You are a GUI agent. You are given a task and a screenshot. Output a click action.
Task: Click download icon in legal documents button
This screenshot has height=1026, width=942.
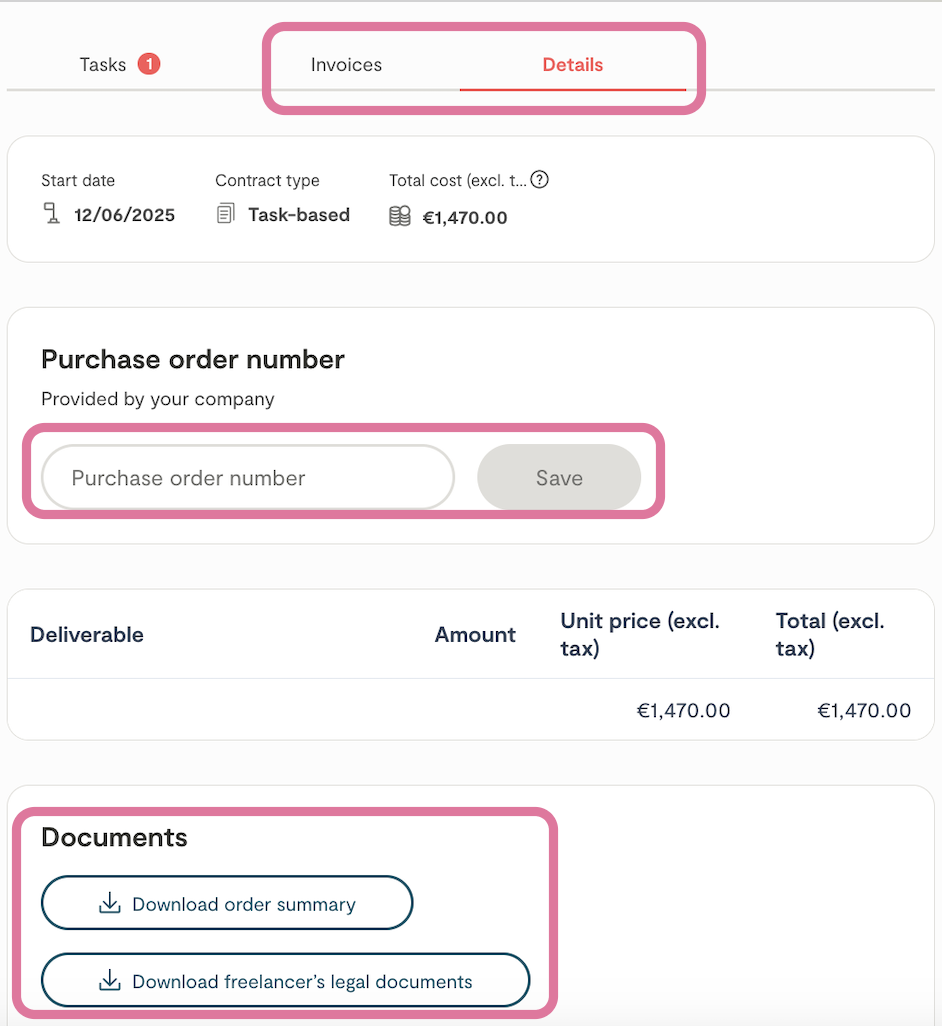(110, 981)
